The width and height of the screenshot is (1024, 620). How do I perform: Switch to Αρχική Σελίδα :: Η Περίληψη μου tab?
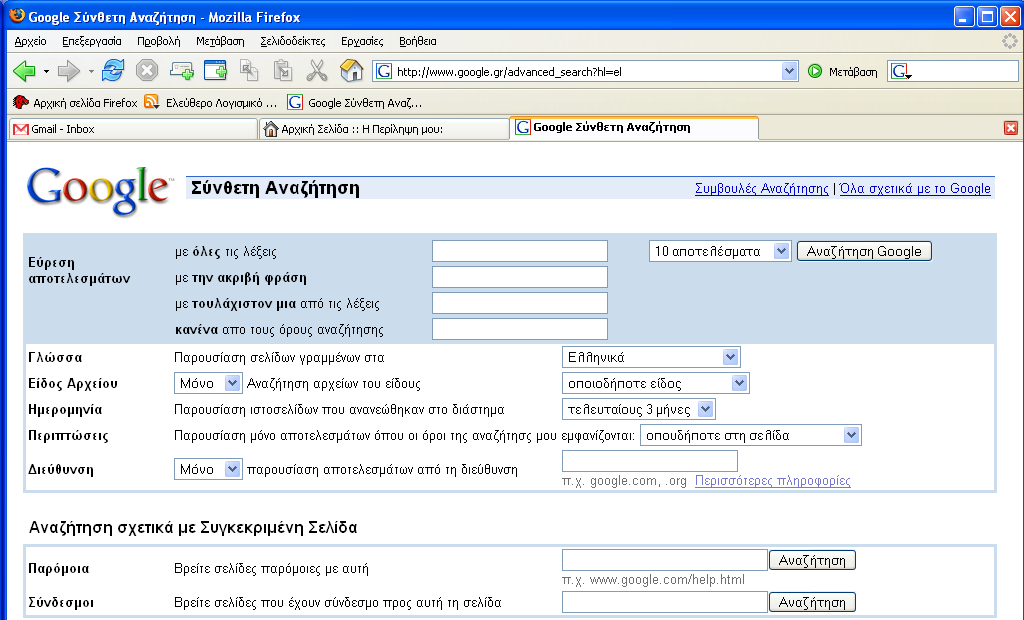[x=384, y=129]
